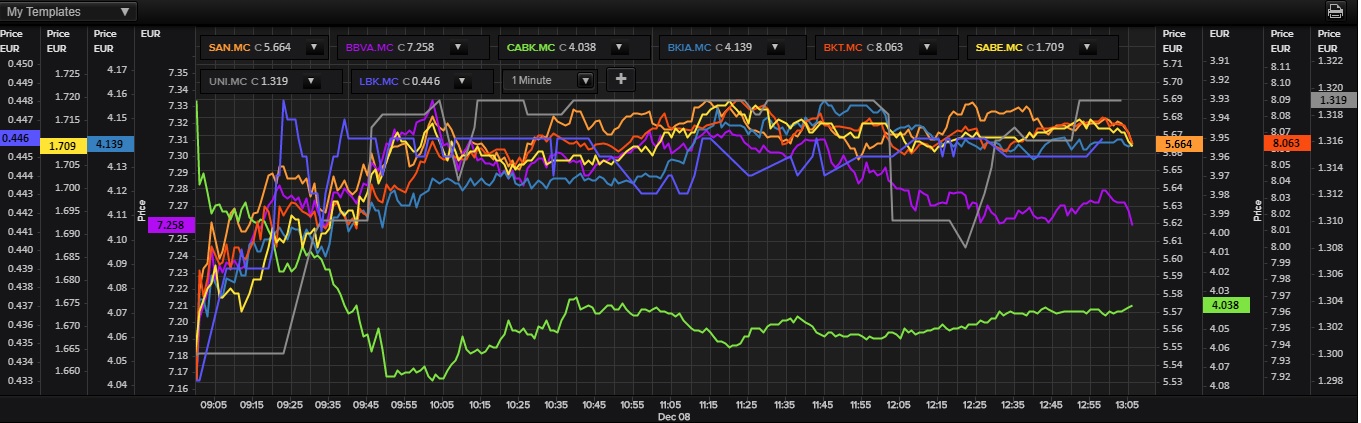Screen dimensions: 1361x423
Task: Open the BBVA.MC series dropdown arrow
Action: pyautogui.click(x=457, y=47)
